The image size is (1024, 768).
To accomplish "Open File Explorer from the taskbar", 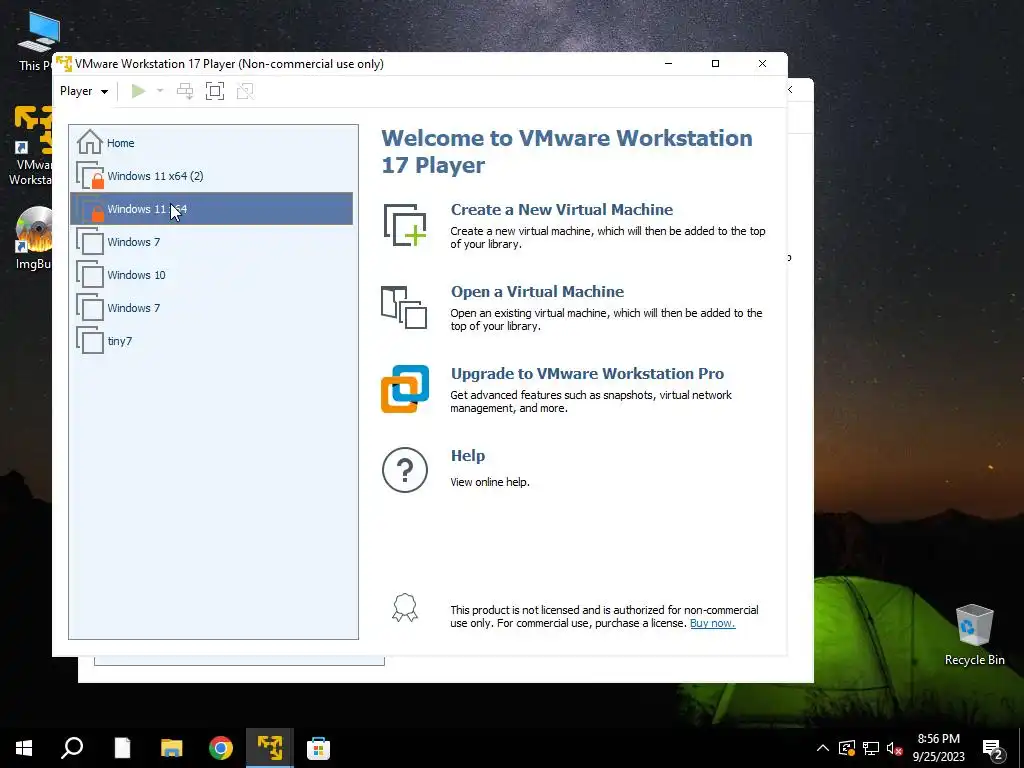I will point(172,748).
